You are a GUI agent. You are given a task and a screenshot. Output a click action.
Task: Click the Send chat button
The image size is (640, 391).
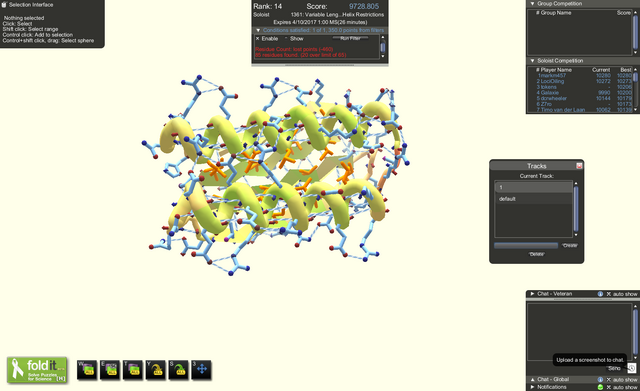[614, 368]
